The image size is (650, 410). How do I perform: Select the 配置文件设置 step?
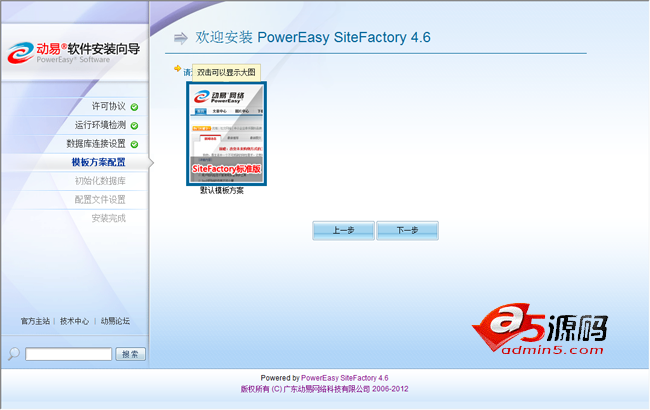[x=100, y=199]
